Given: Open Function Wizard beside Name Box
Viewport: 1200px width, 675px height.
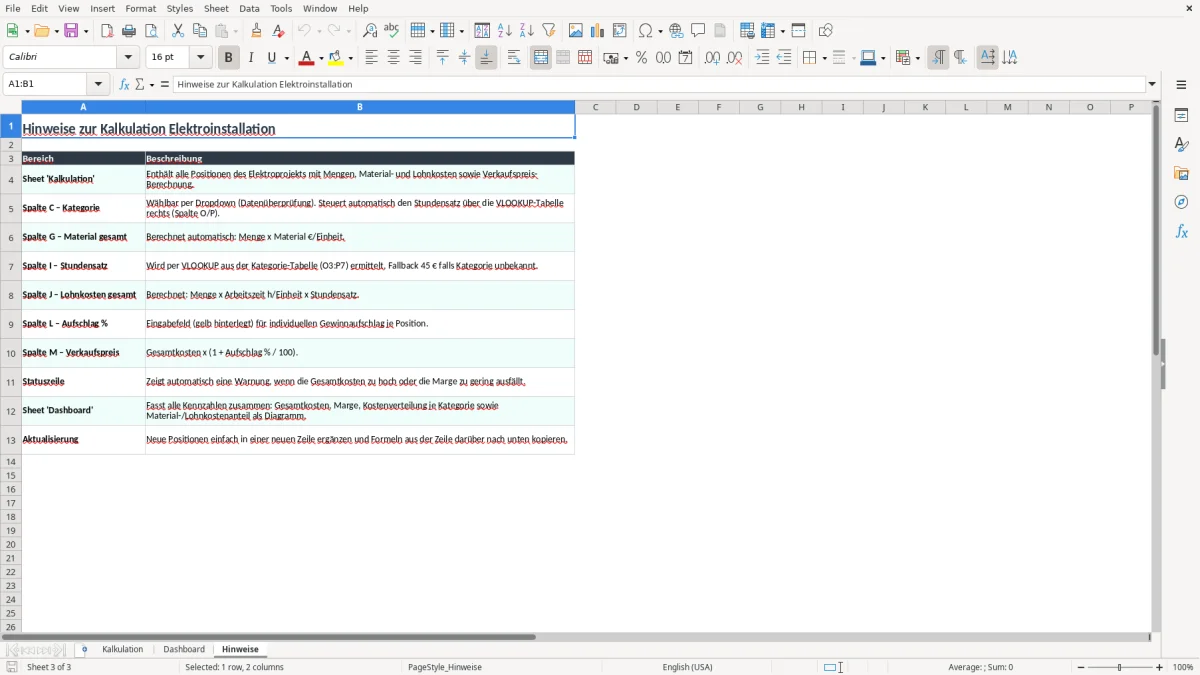Looking at the screenshot, I should tap(125, 85).
